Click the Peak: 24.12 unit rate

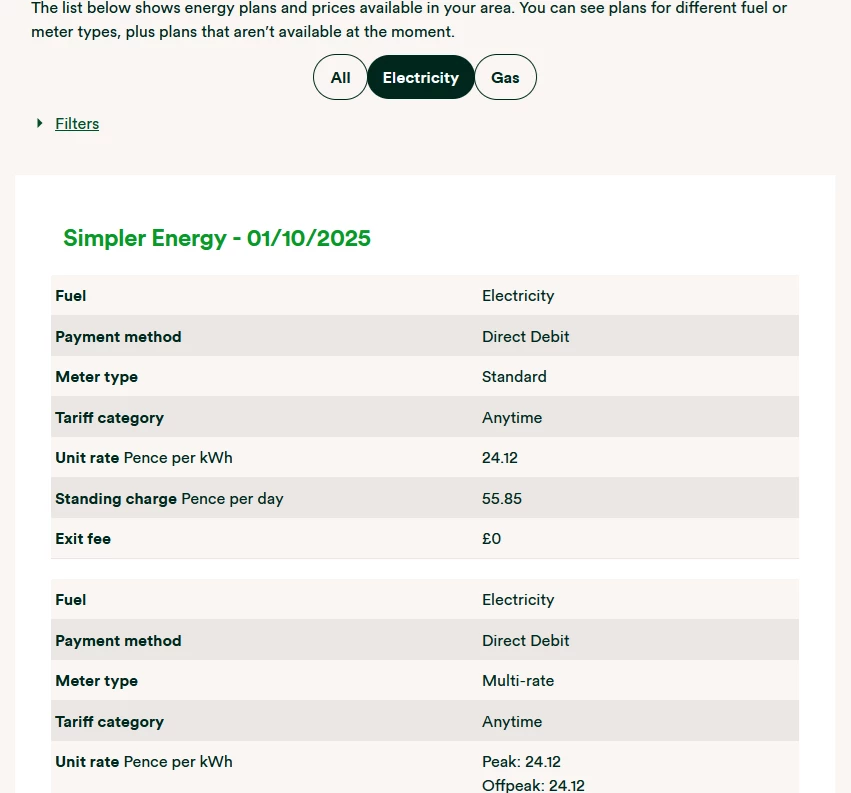click(521, 762)
